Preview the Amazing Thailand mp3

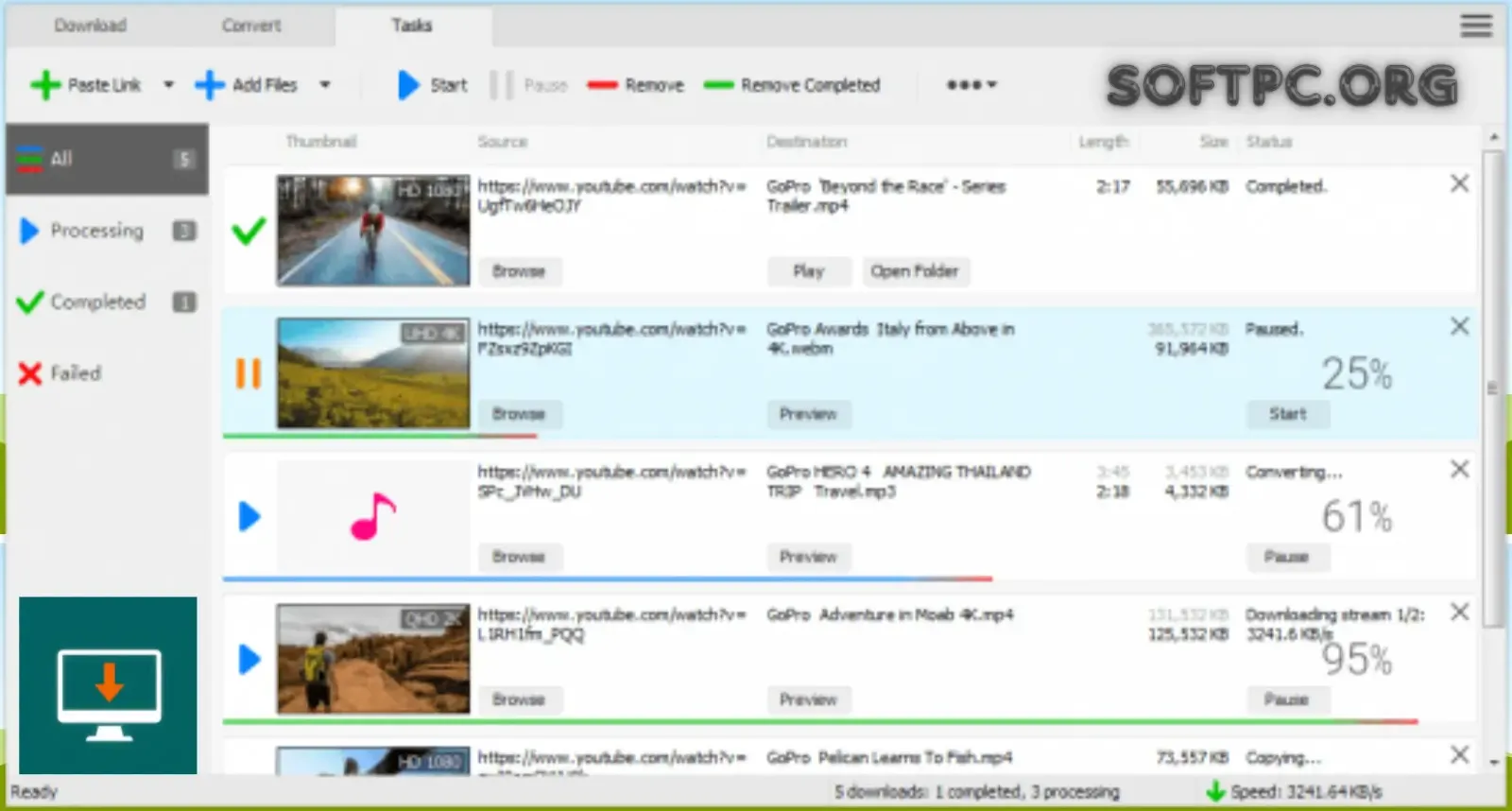(x=808, y=557)
